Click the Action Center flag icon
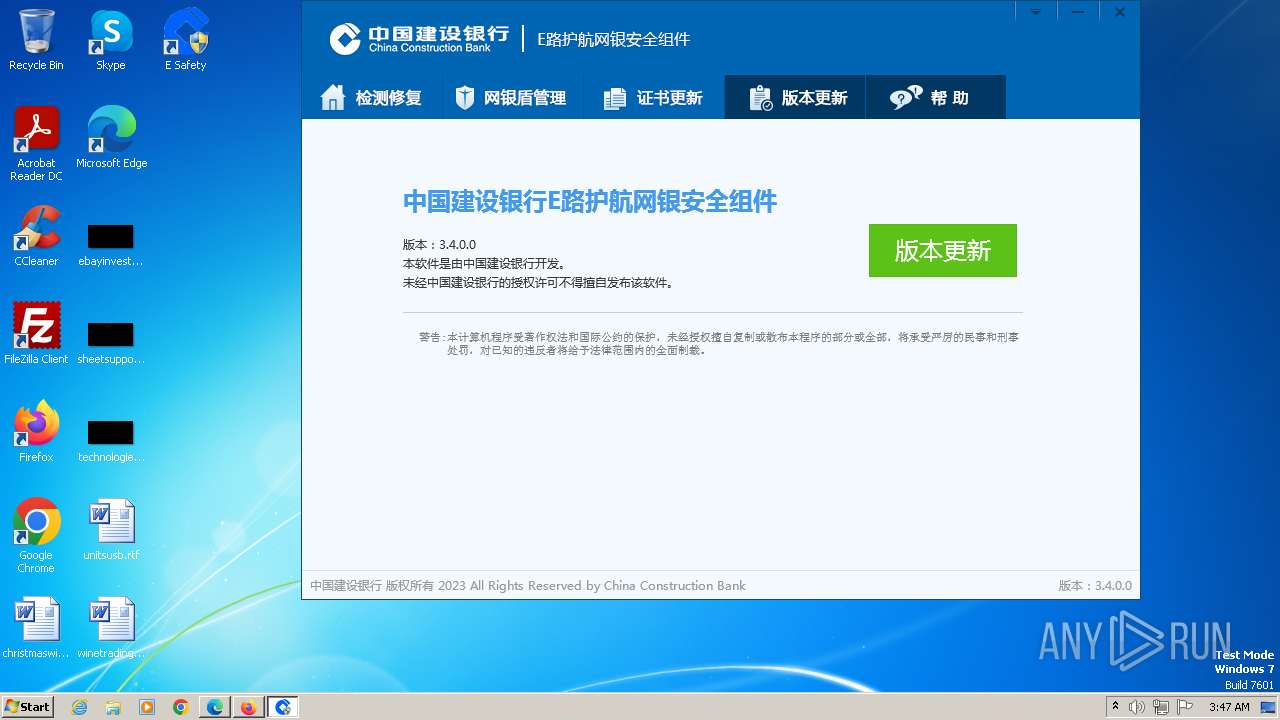Screen dimensions: 1280x720 click(1185, 707)
